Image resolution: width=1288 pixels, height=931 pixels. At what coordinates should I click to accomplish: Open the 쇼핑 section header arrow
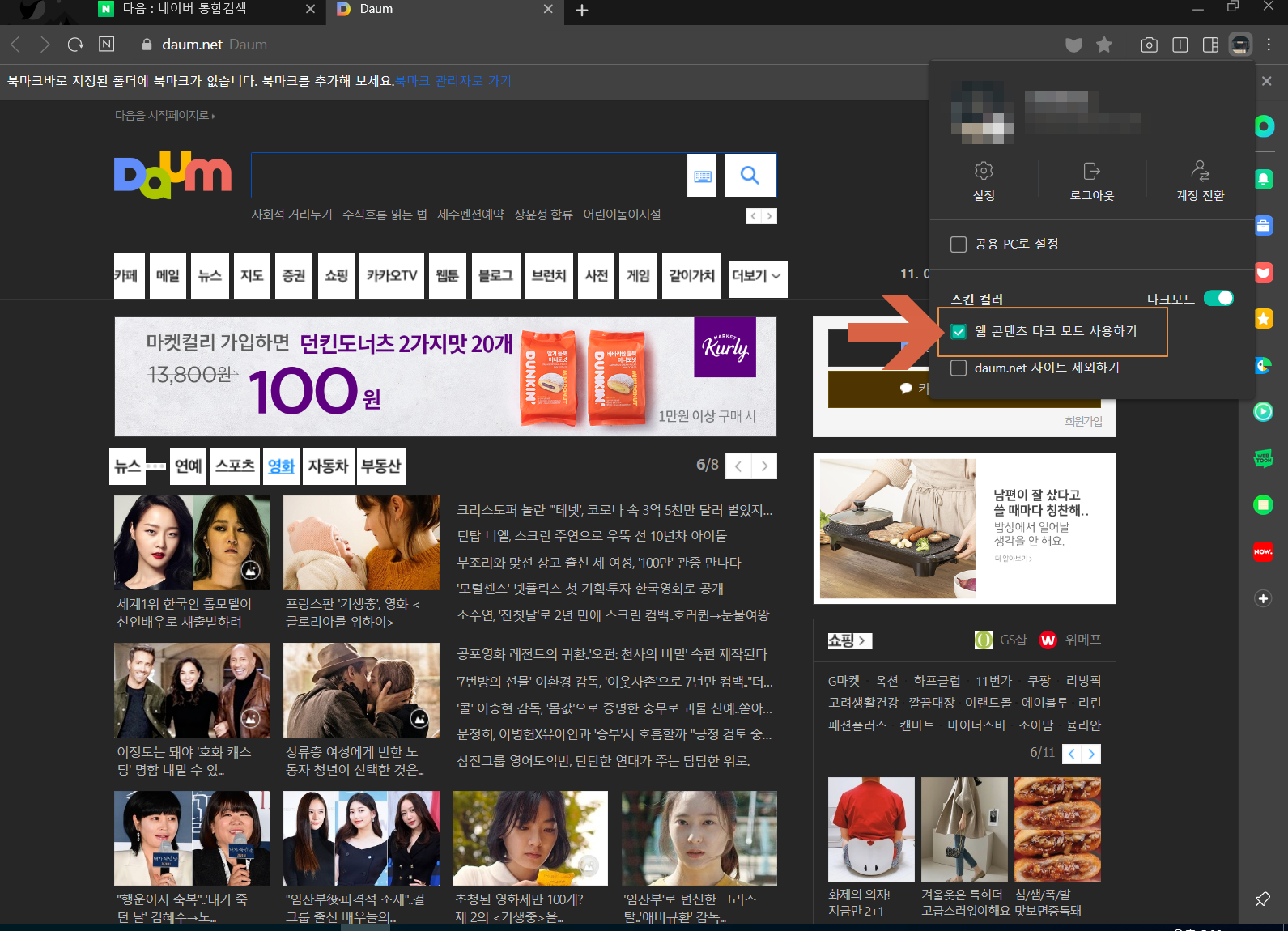coord(849,640)
